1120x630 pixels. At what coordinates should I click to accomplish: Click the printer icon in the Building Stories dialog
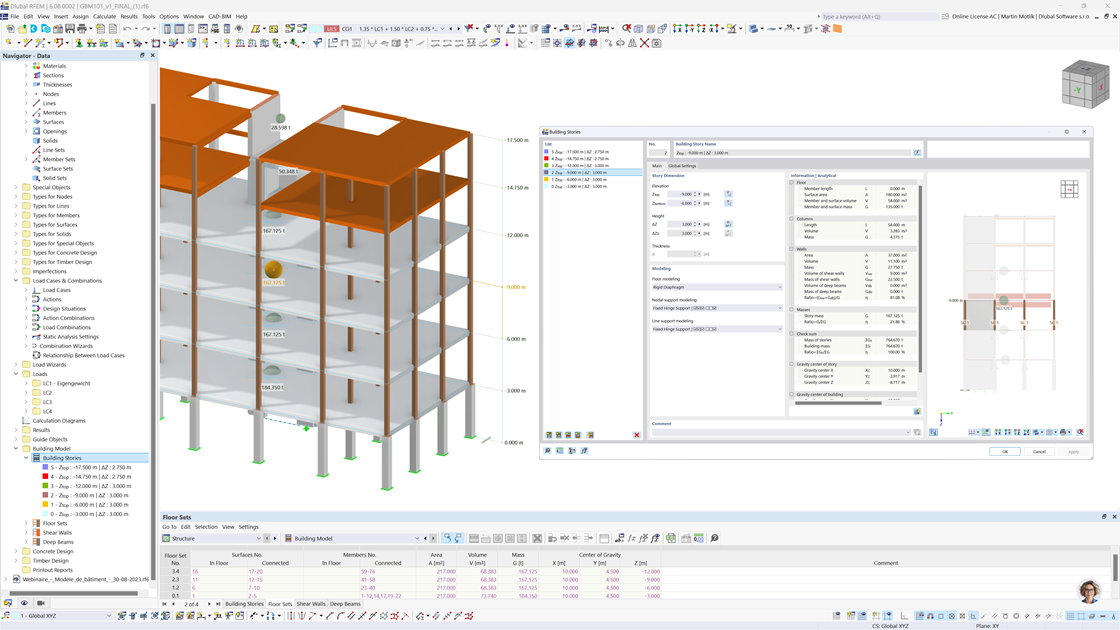pyautogui.click(x=1064, y=432)
